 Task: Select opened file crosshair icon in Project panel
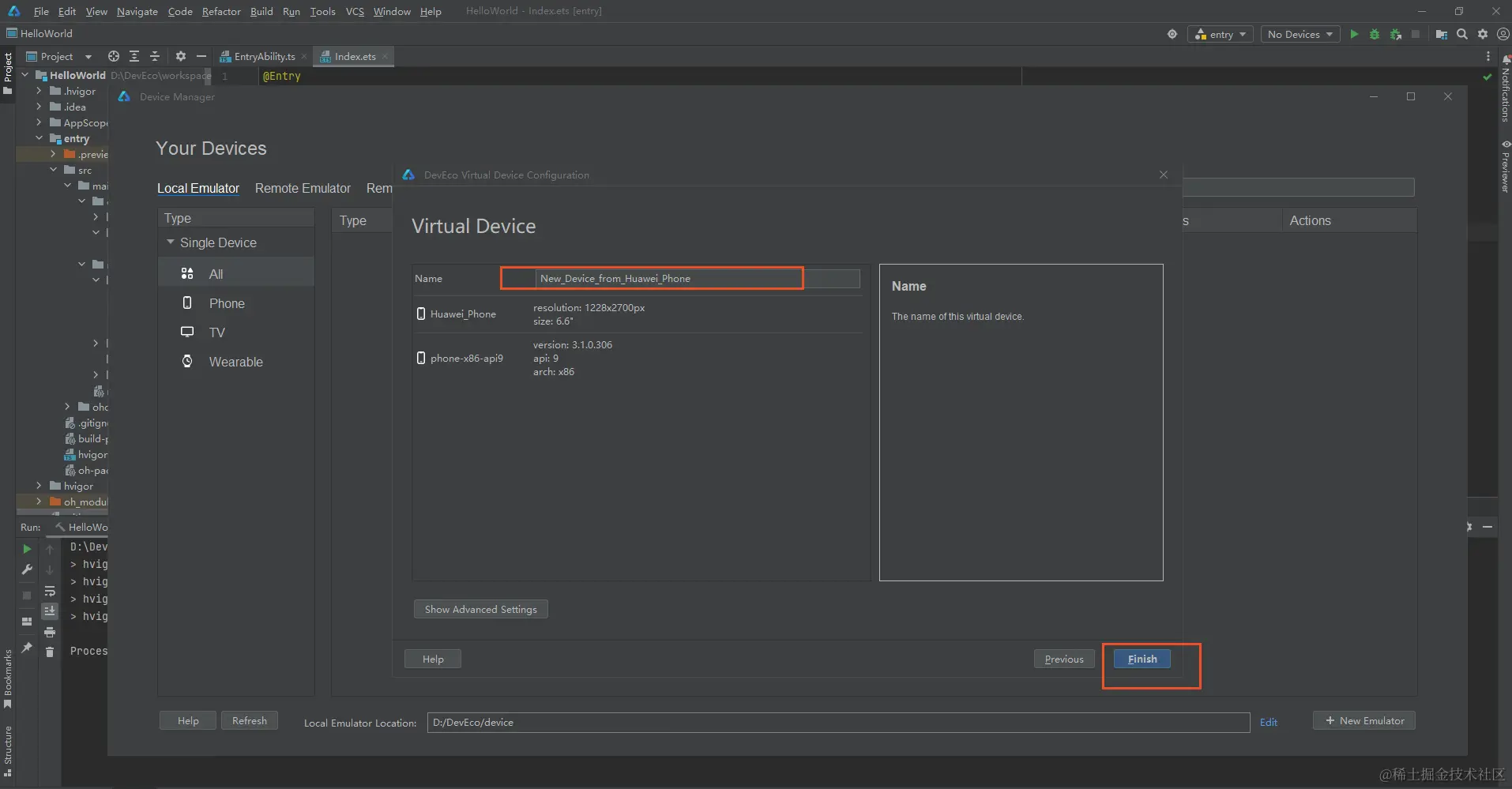pos(114,56)
